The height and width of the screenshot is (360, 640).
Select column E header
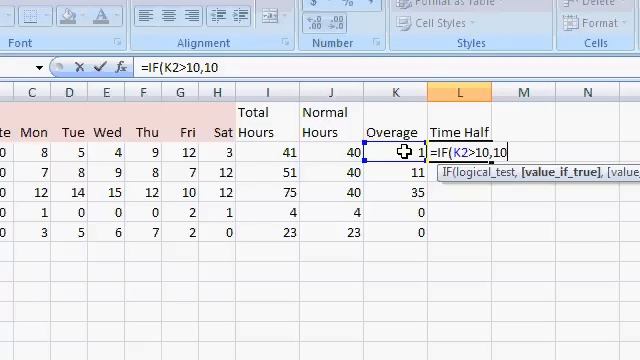point(106,93)
